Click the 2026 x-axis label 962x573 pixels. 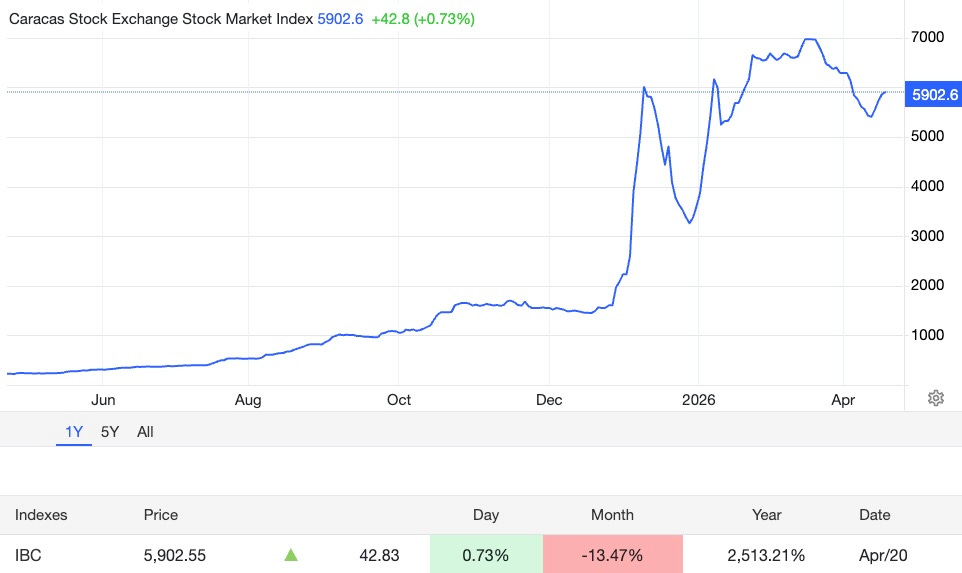click(699, 400)
